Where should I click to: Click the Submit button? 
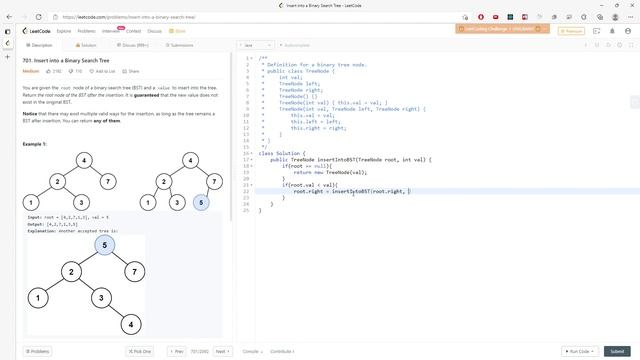617,351
